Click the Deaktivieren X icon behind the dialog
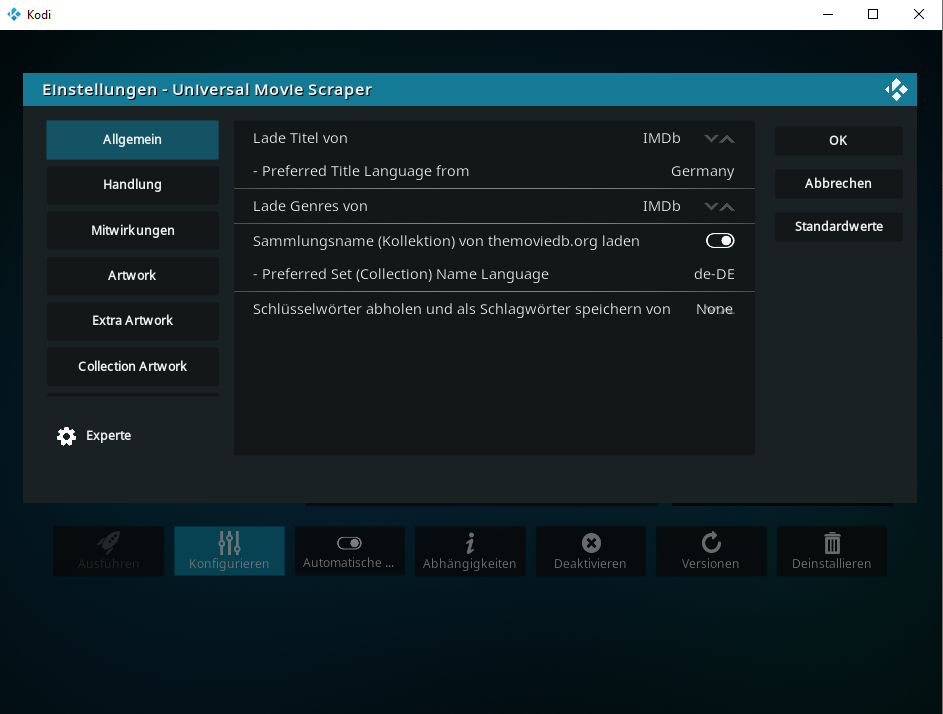 (591, 543)
